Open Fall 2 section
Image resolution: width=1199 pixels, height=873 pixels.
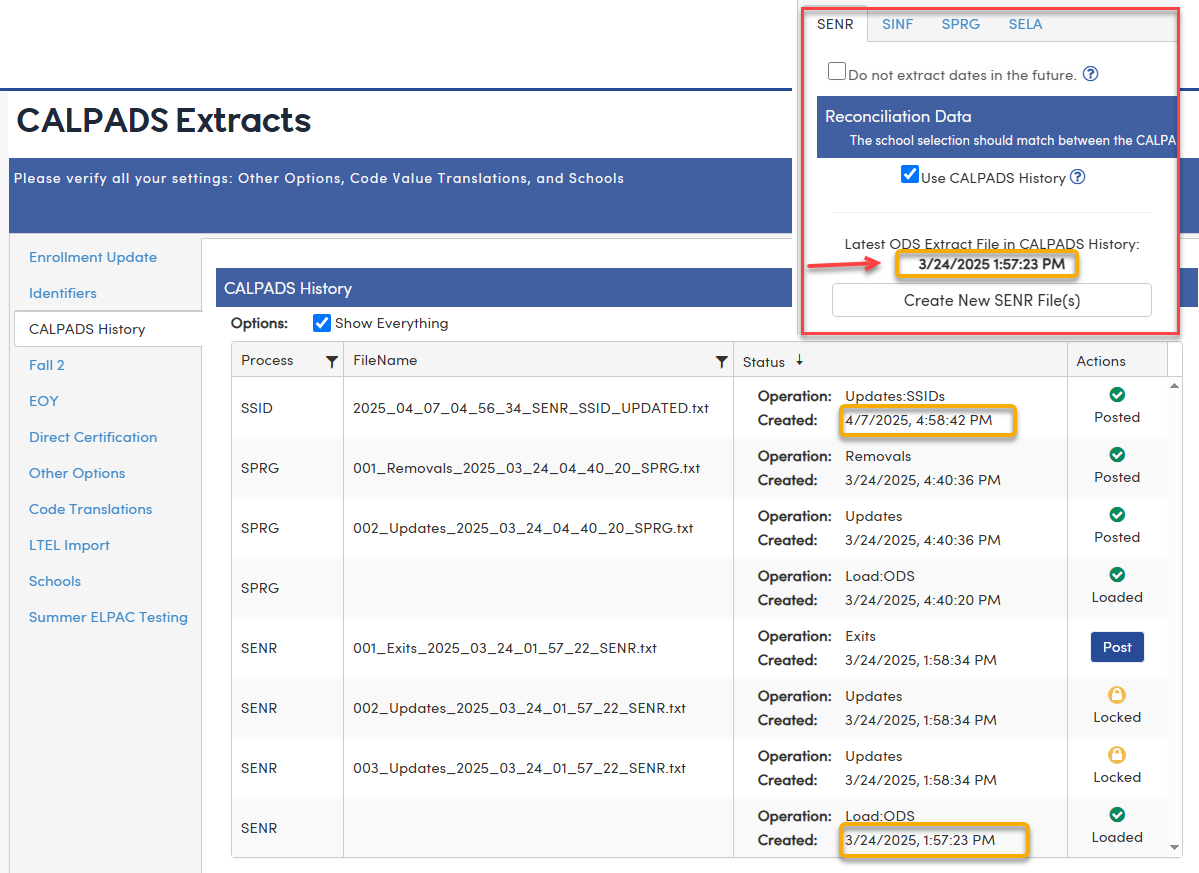tap(47, 365)
